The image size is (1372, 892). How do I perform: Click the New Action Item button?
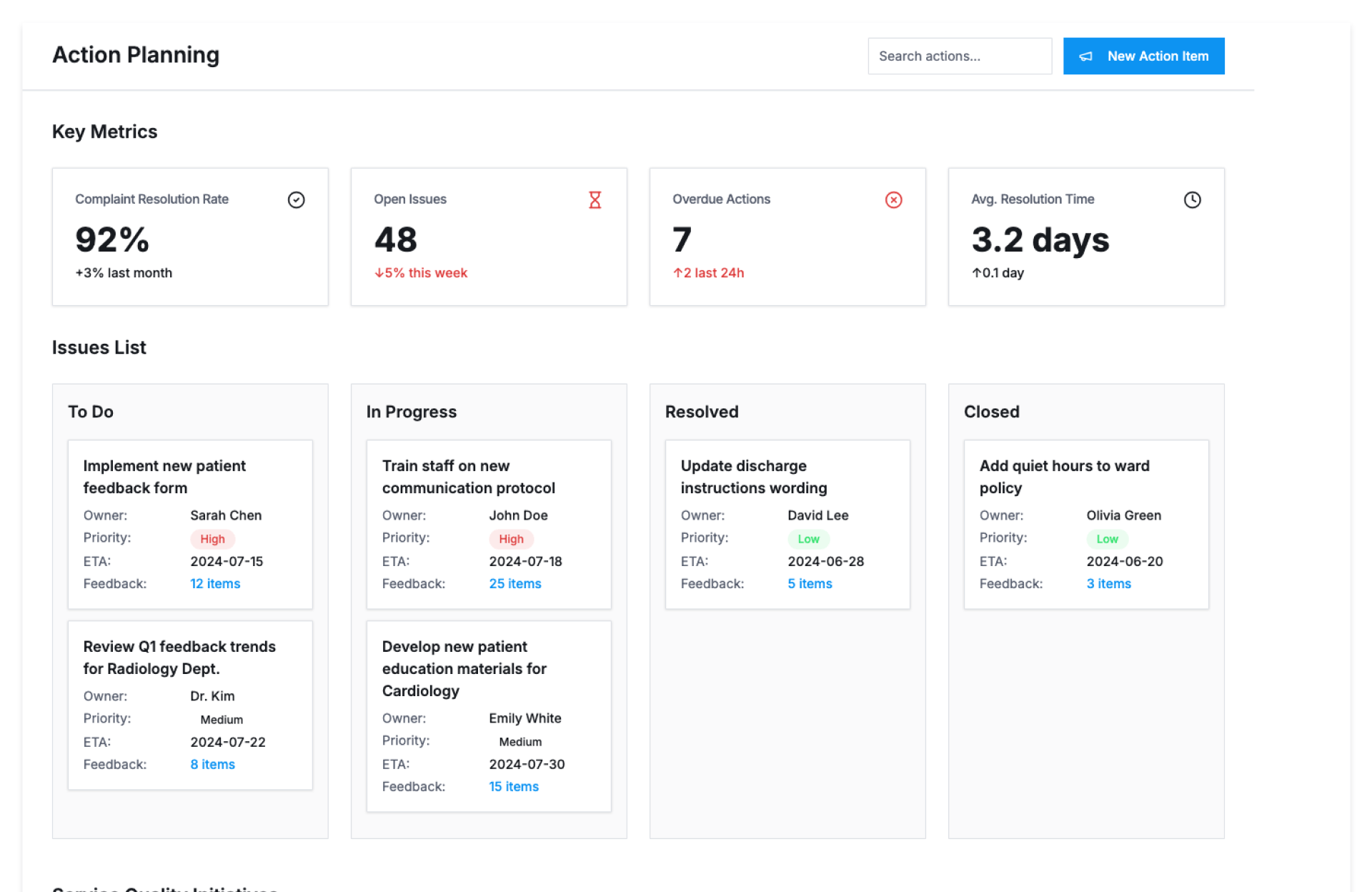click(1143, 56)
